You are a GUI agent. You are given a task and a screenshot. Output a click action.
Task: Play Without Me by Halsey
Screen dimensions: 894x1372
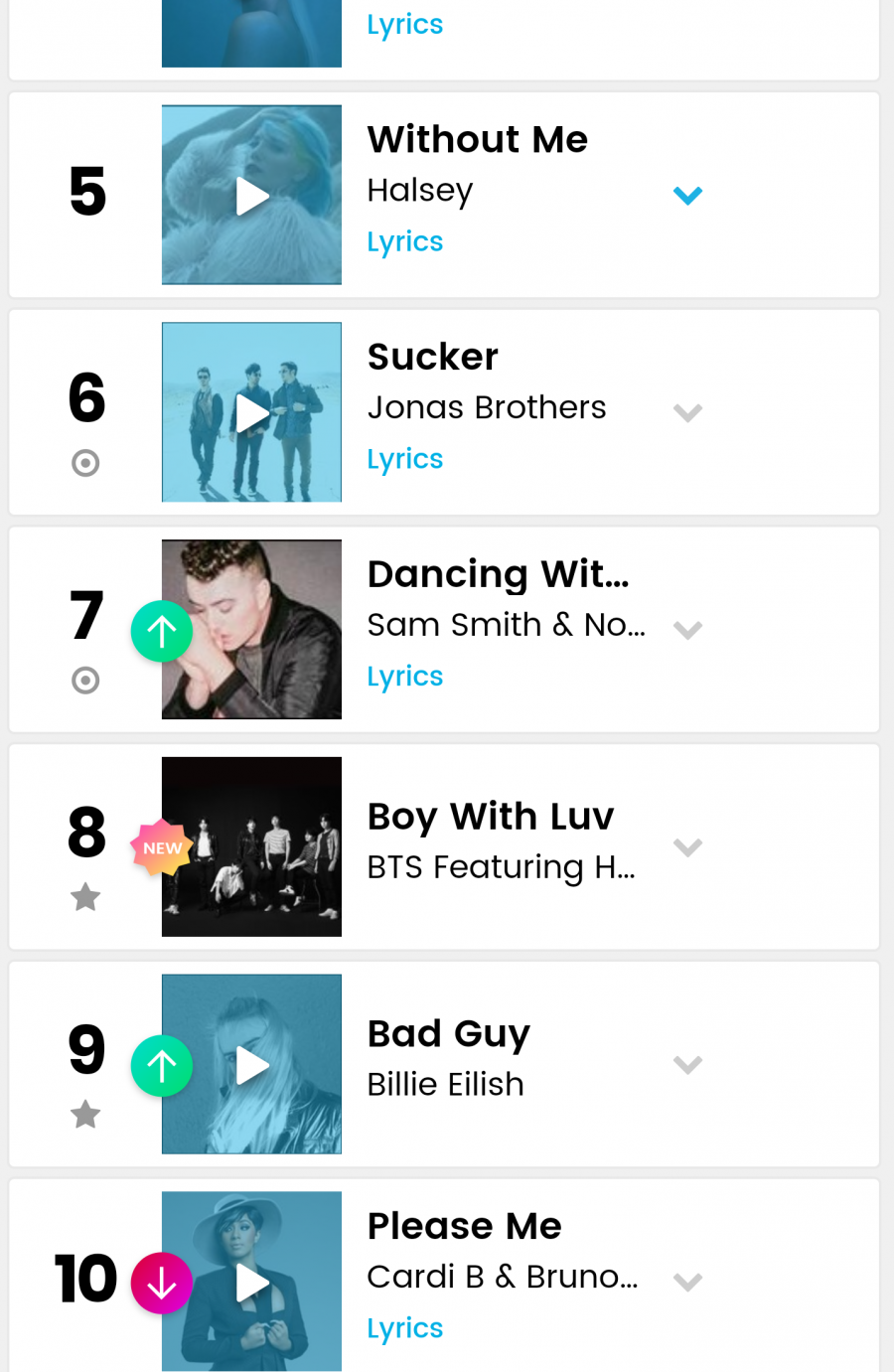click(x=252, y=197)
